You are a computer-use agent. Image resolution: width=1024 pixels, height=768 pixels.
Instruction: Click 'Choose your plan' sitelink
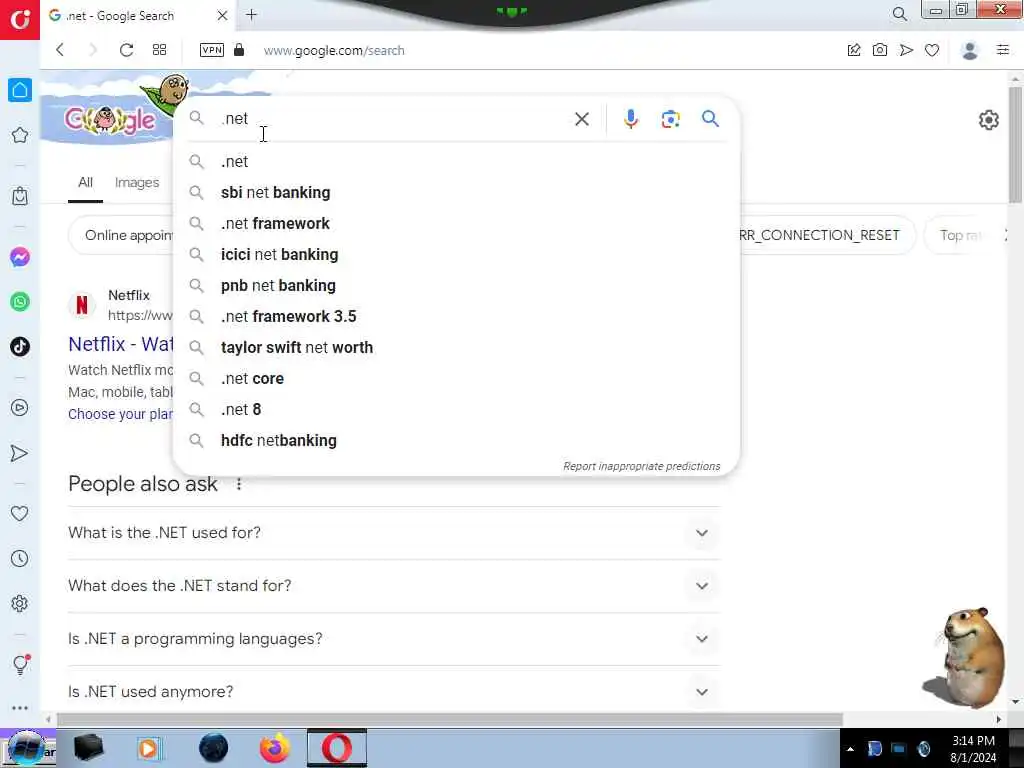tap(120, 414)
